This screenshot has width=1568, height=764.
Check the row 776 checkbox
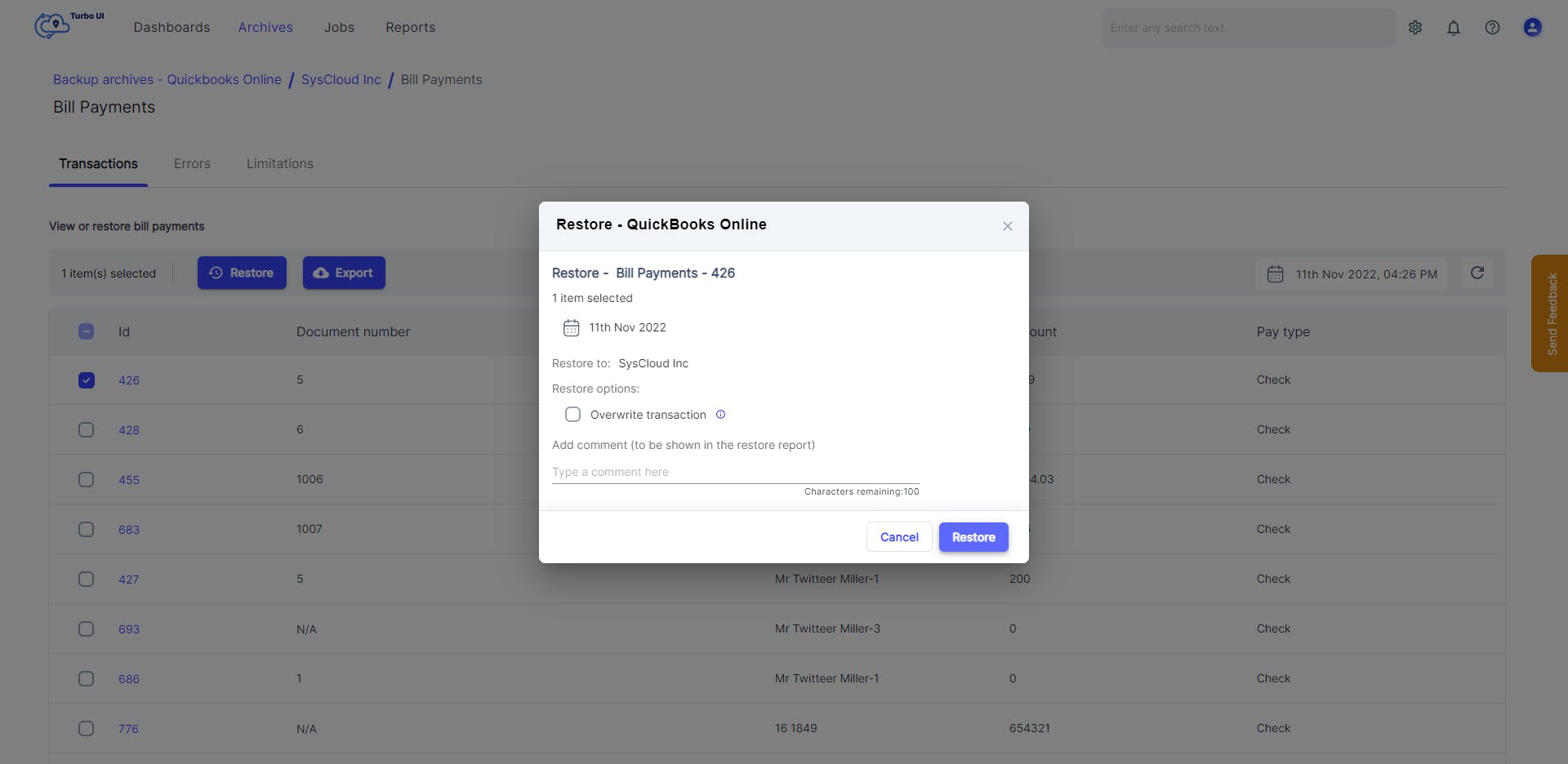tap(86, 729)
